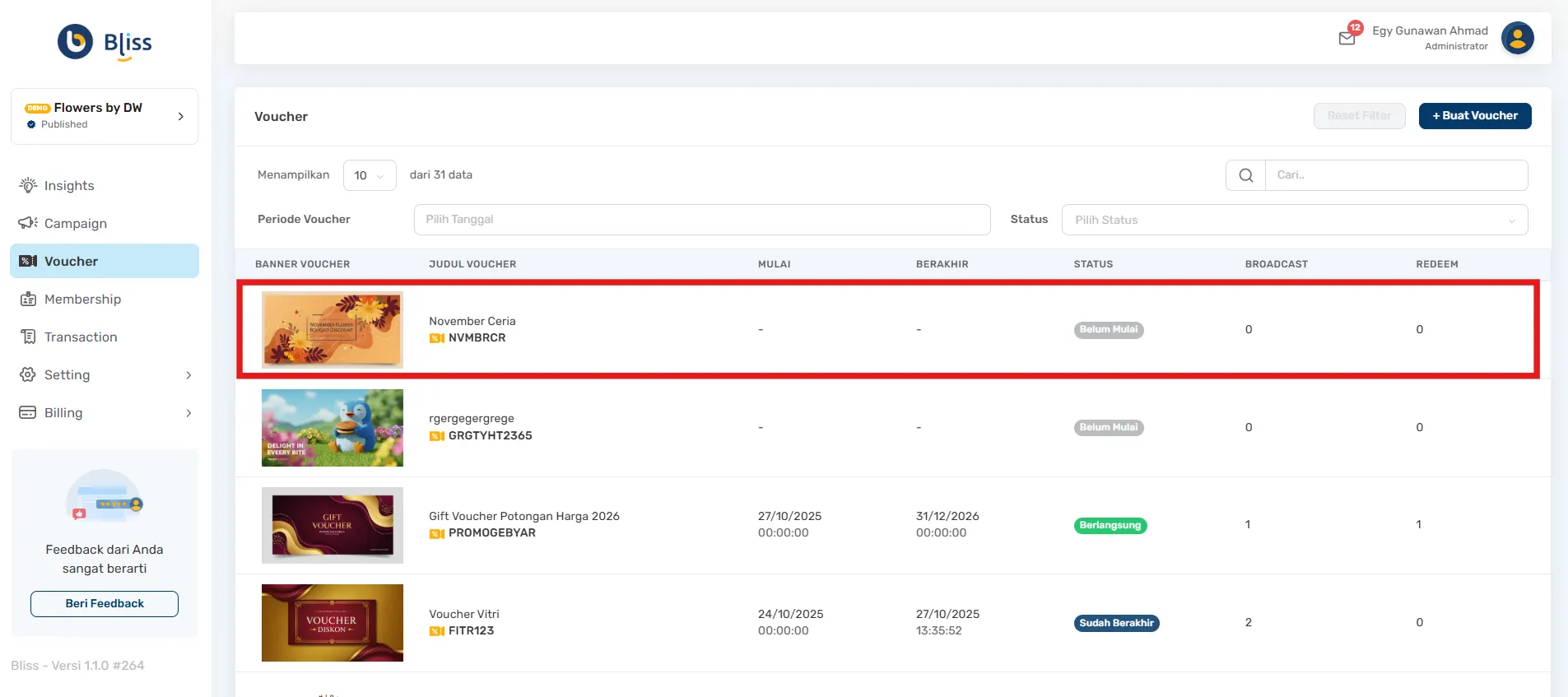Click the Buat Voucher button
The image size is (1568, 697).
[1474, 116]
